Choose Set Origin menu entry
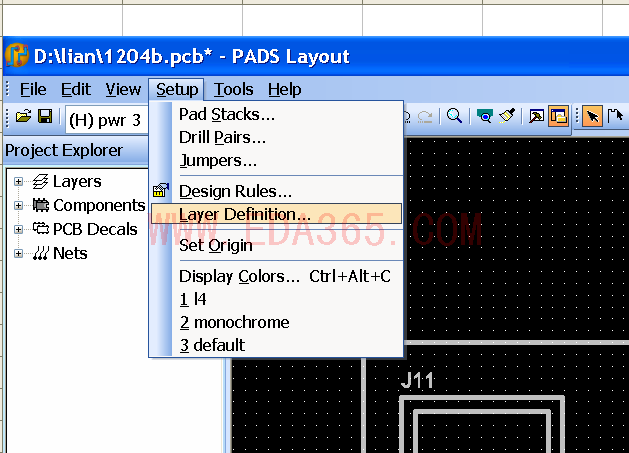Screen dimensions: 629x453 (277, 245)
